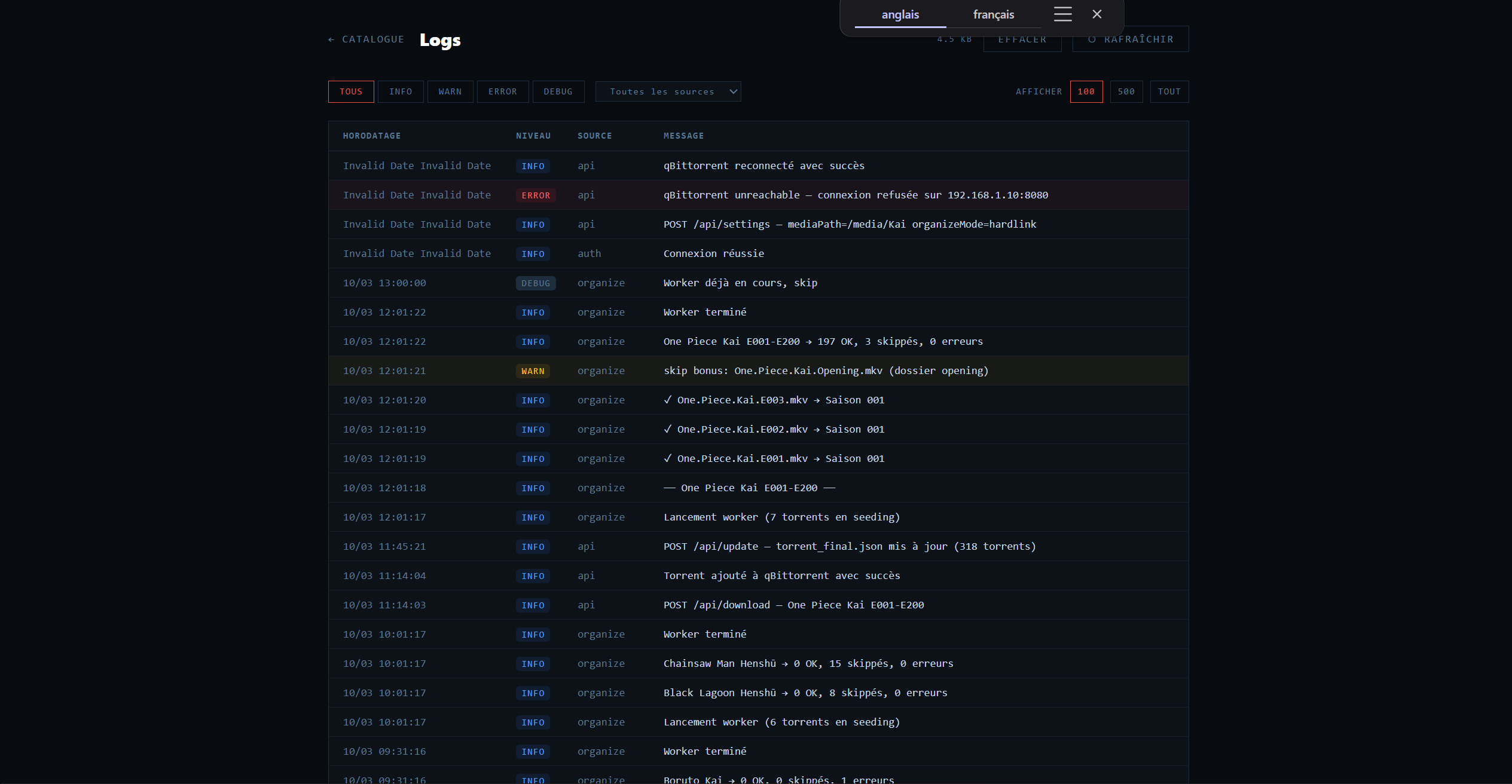Open the 'Toutes les sources' dropdown

click(668, 91)
